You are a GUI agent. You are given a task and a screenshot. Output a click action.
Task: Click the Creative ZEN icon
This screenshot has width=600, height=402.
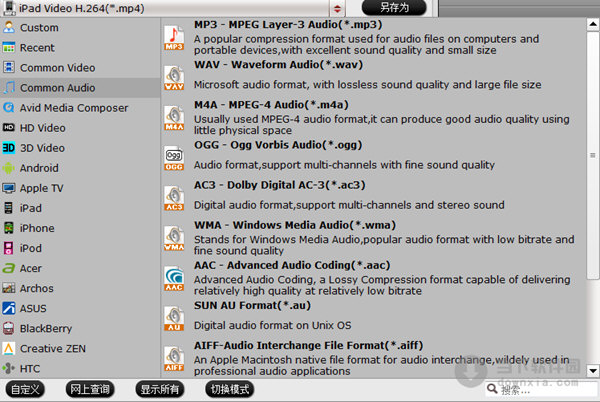8,348
